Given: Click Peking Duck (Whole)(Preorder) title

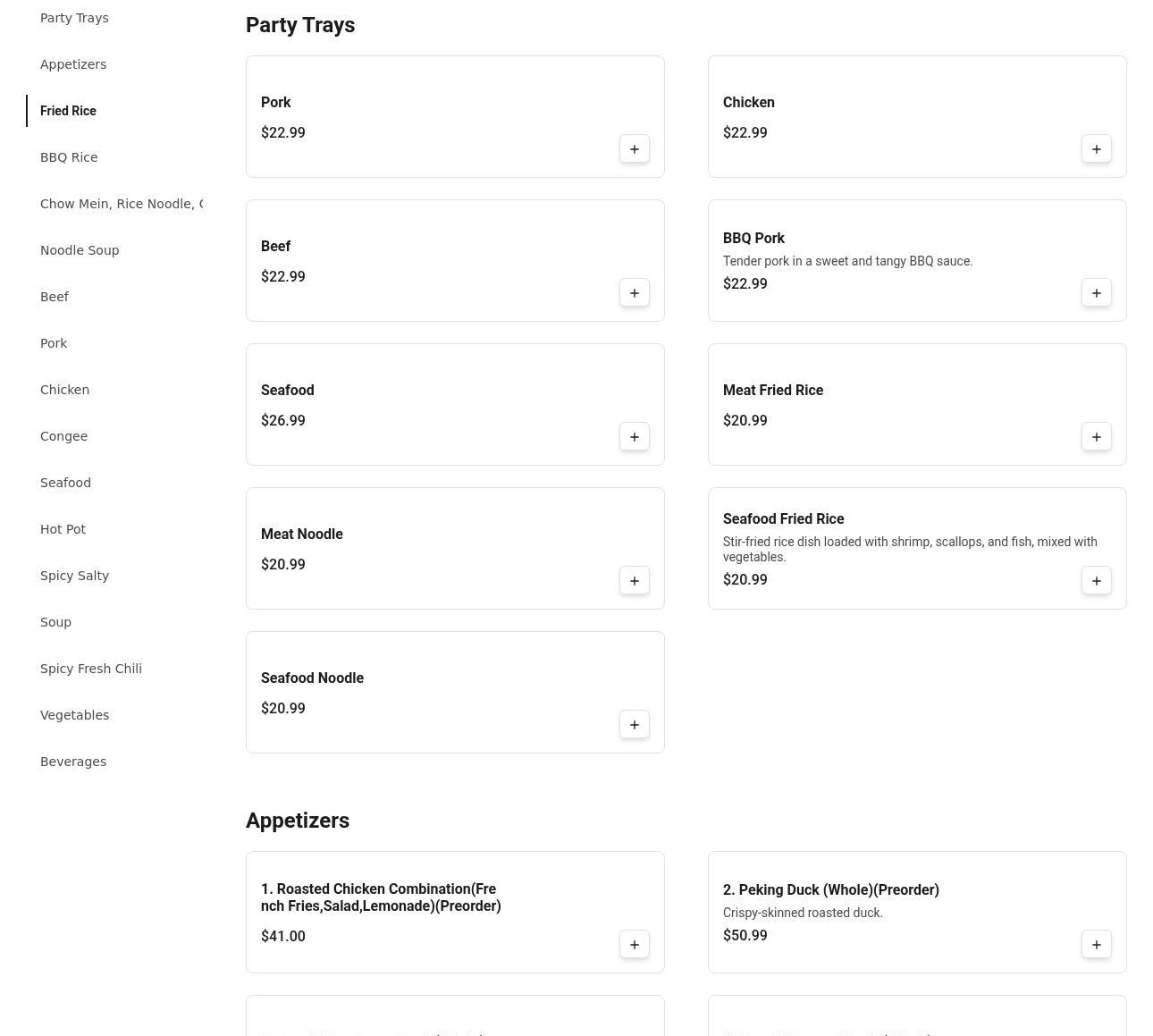Looking at the screenshot, I should click(x=831, y=890).
